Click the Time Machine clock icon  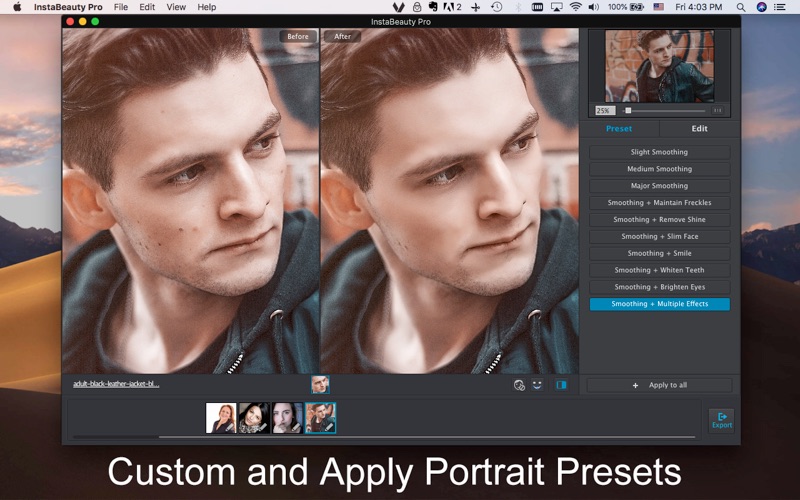(x=496, y=7)
